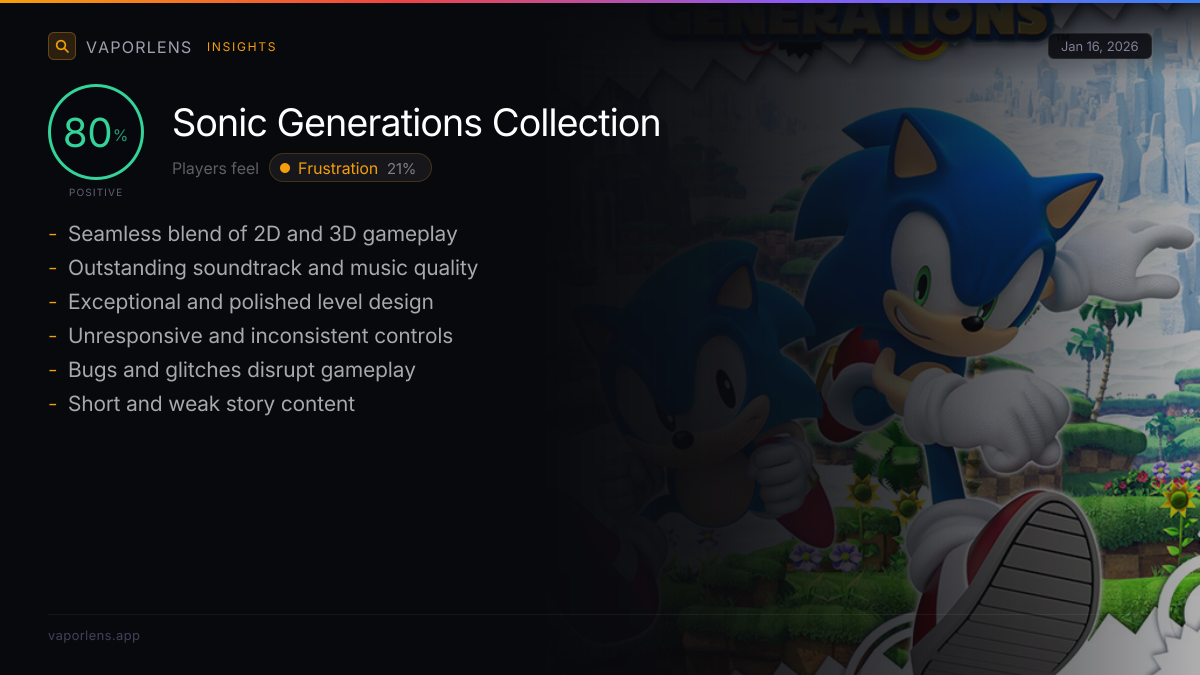Select "Unresponsive and inconsistent controls" item
Image resolution: width=1200 pixels, height=675 pixels.
click(x=260, y=336)
